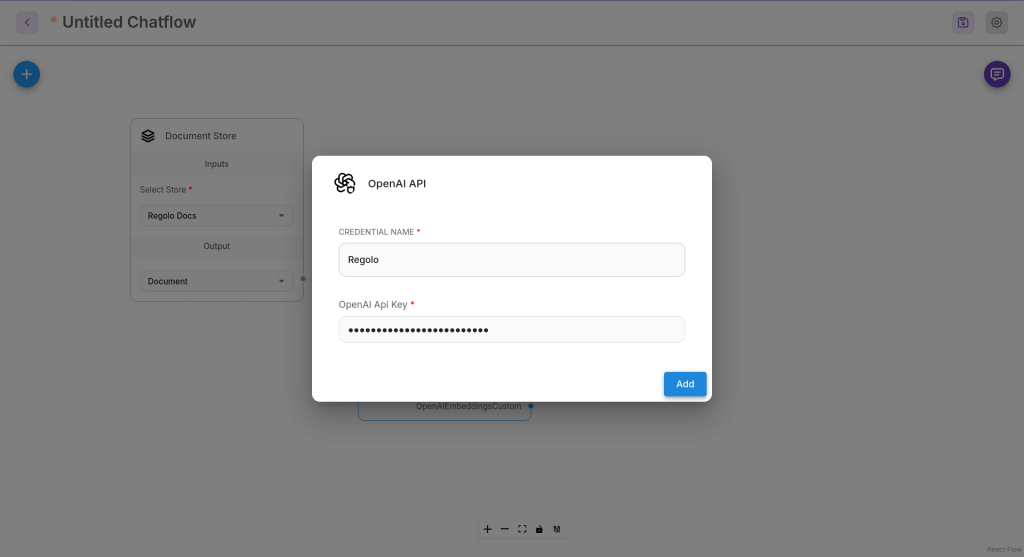Expand the Regolo Docs store dropdown
1024x557 pixels.
click(x=216, y=215)
